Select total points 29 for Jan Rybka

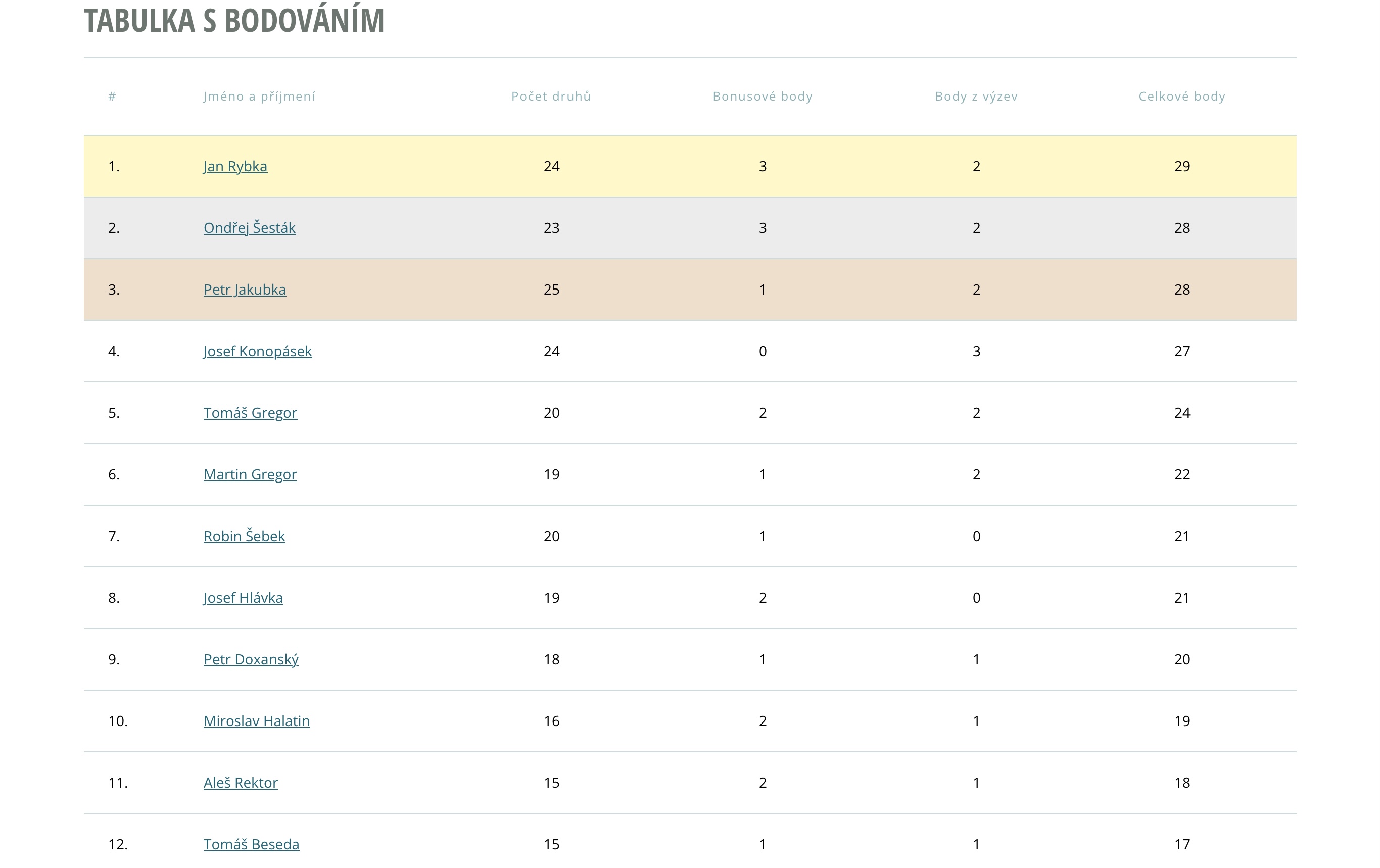[x=1182, y=166]
